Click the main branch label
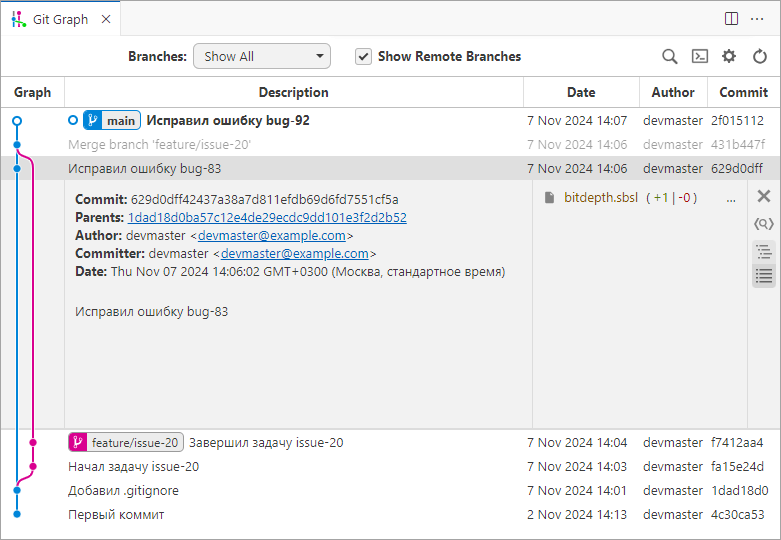 [x=112, y=120]
